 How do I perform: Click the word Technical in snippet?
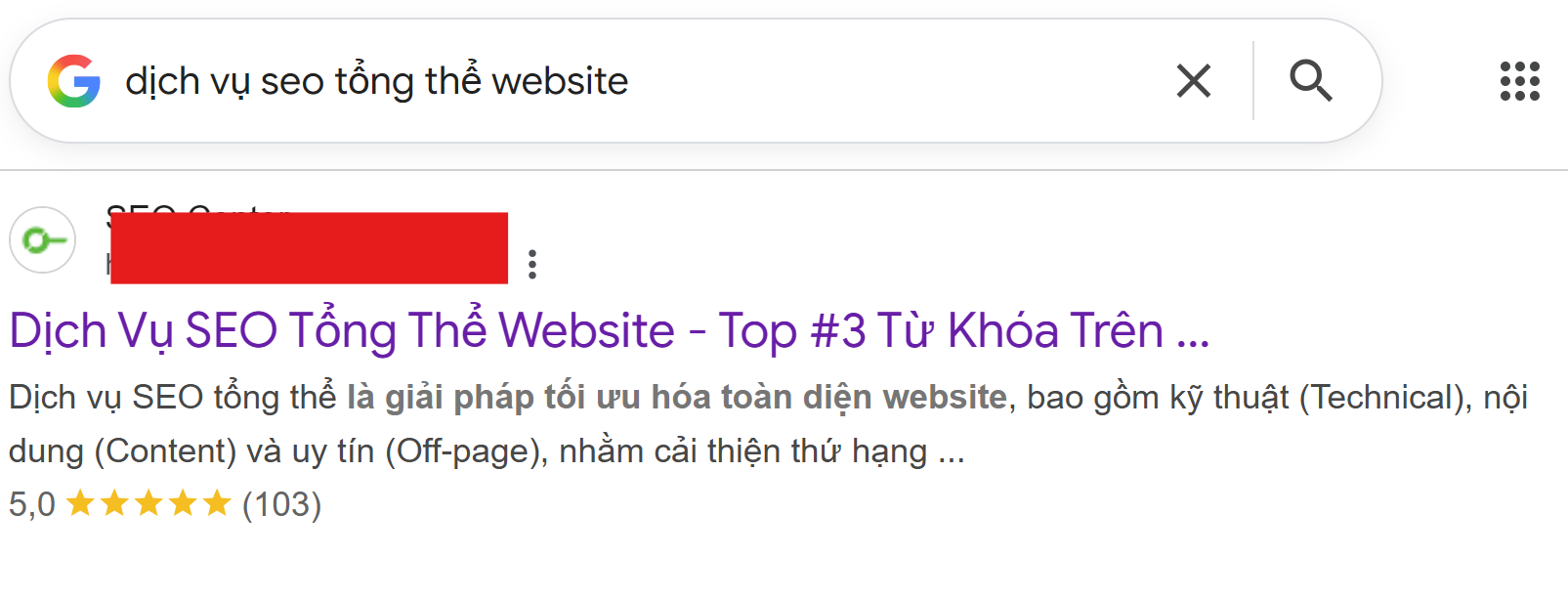click(1383, 398)
